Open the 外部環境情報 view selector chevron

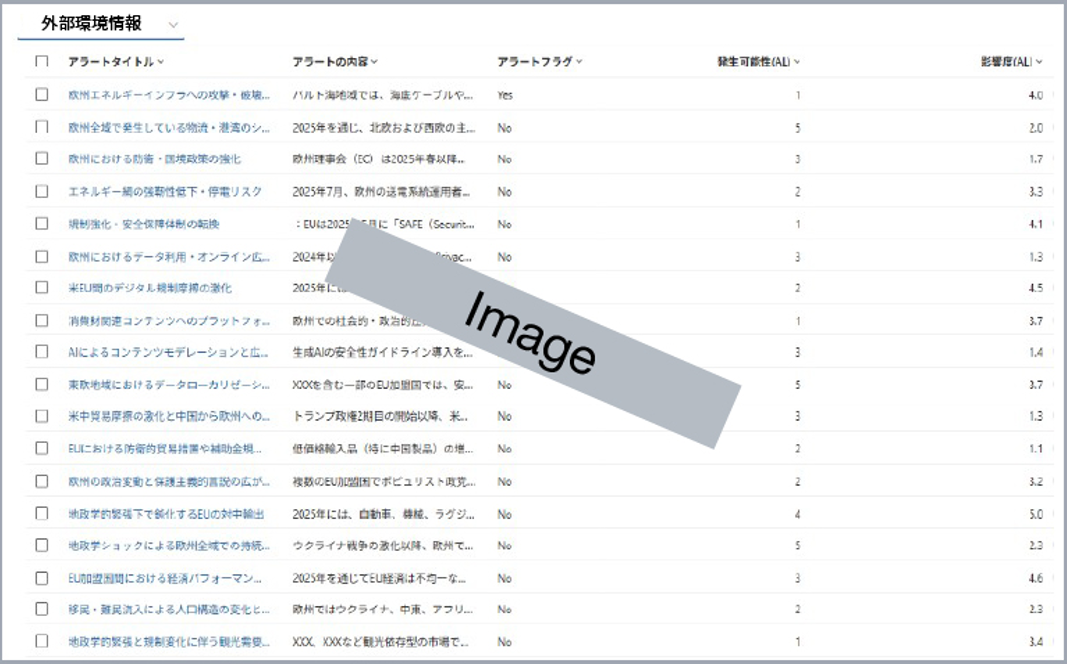click(173, 24)
